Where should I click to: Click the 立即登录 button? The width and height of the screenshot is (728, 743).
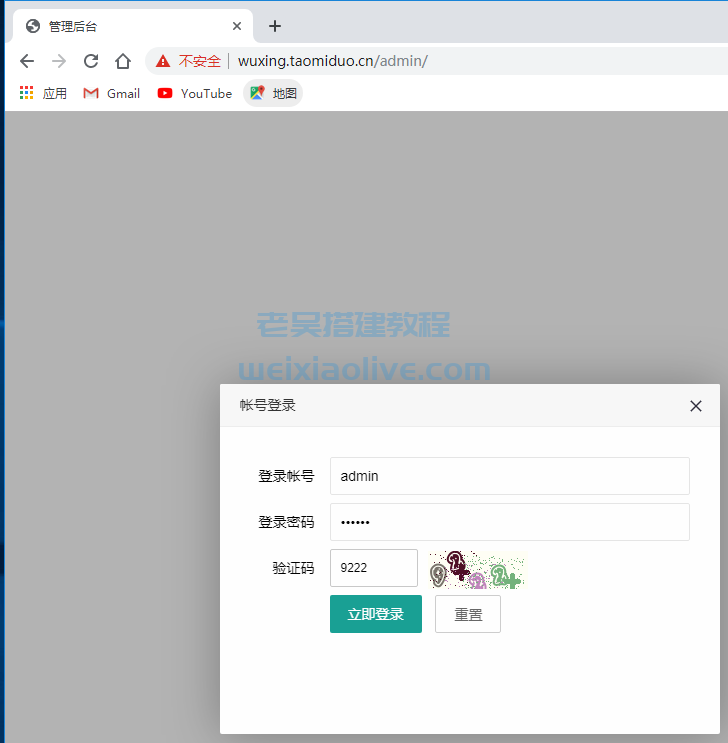click(376, 614)
